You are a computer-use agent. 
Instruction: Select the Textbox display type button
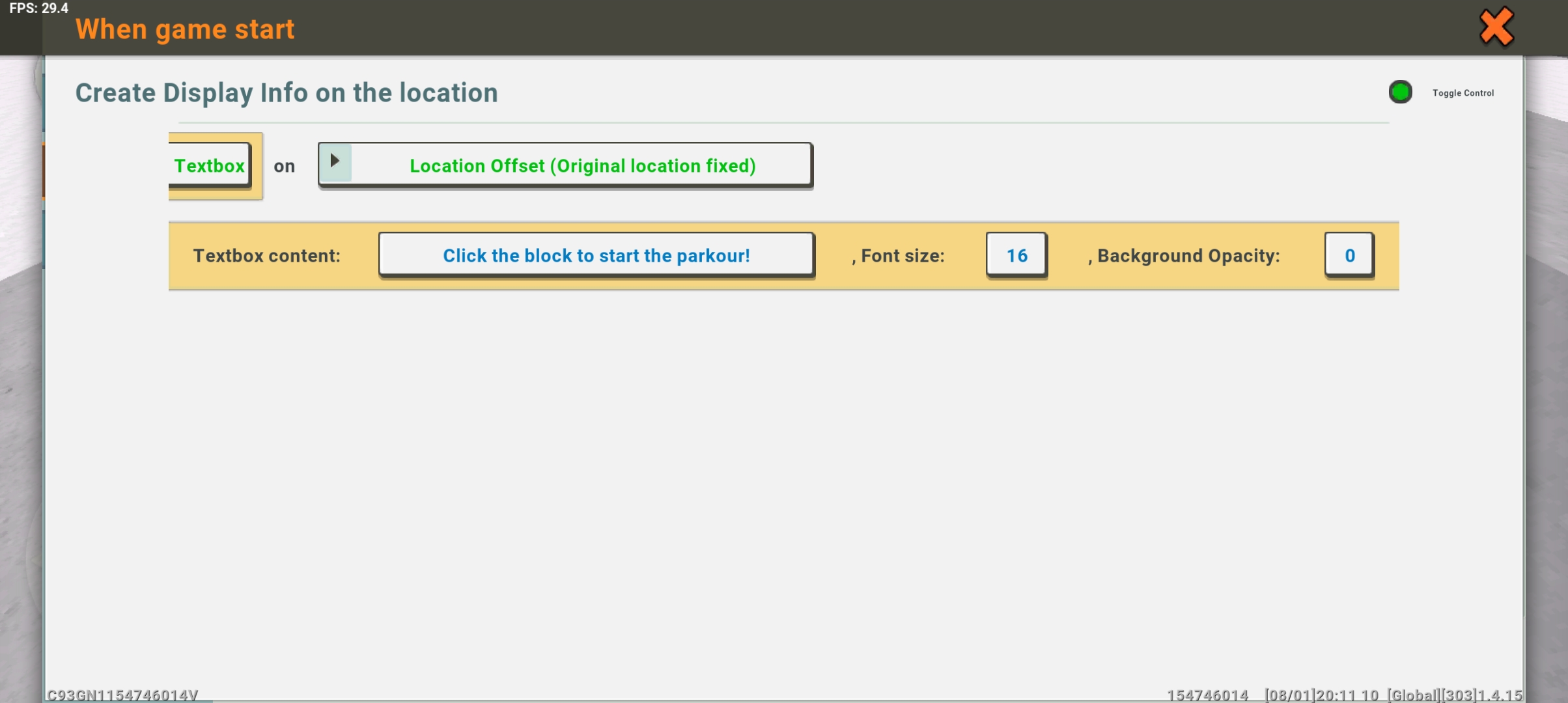click(x=210, y=165)
